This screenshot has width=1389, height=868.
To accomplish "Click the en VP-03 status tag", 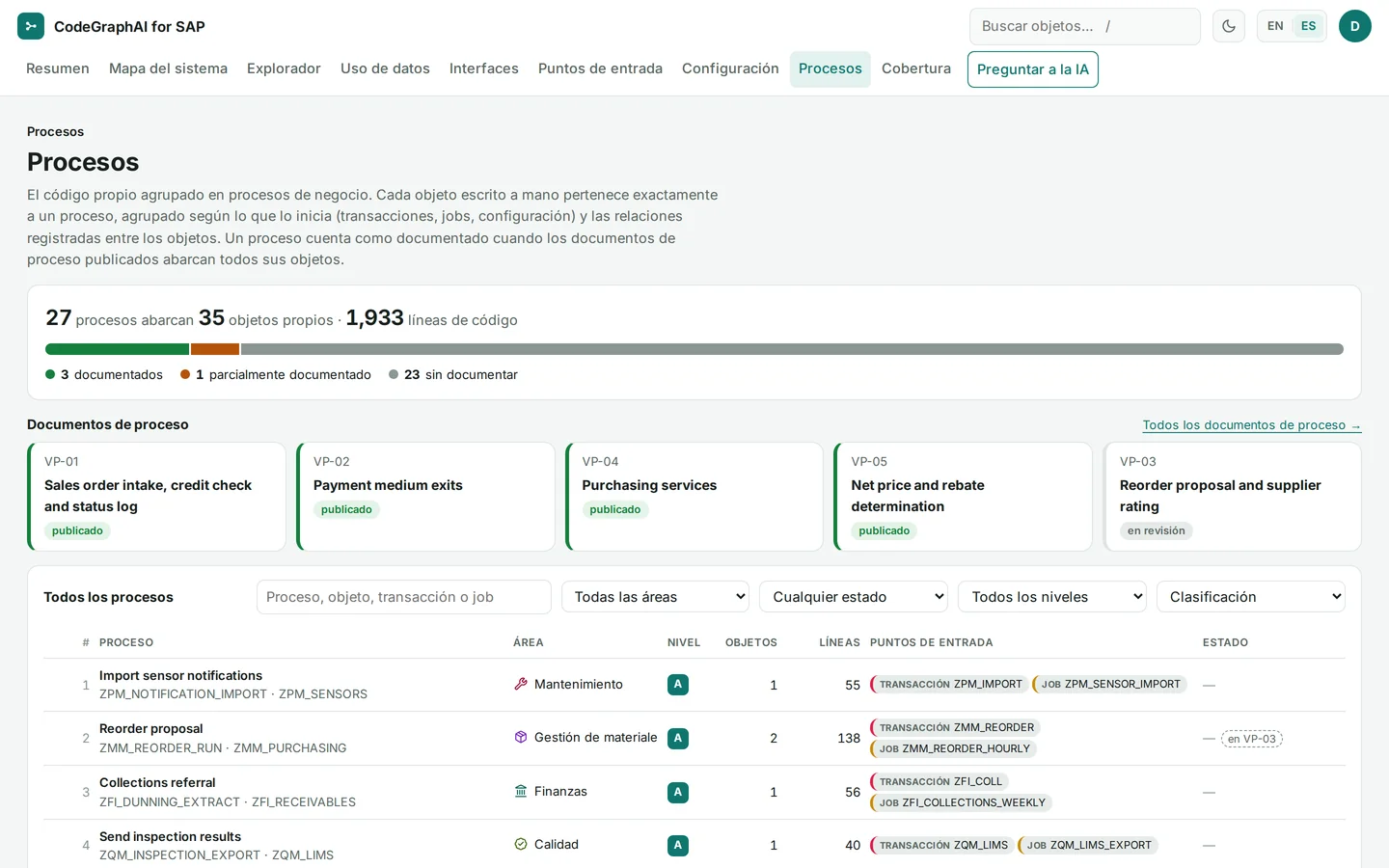I will point(1252,739).
